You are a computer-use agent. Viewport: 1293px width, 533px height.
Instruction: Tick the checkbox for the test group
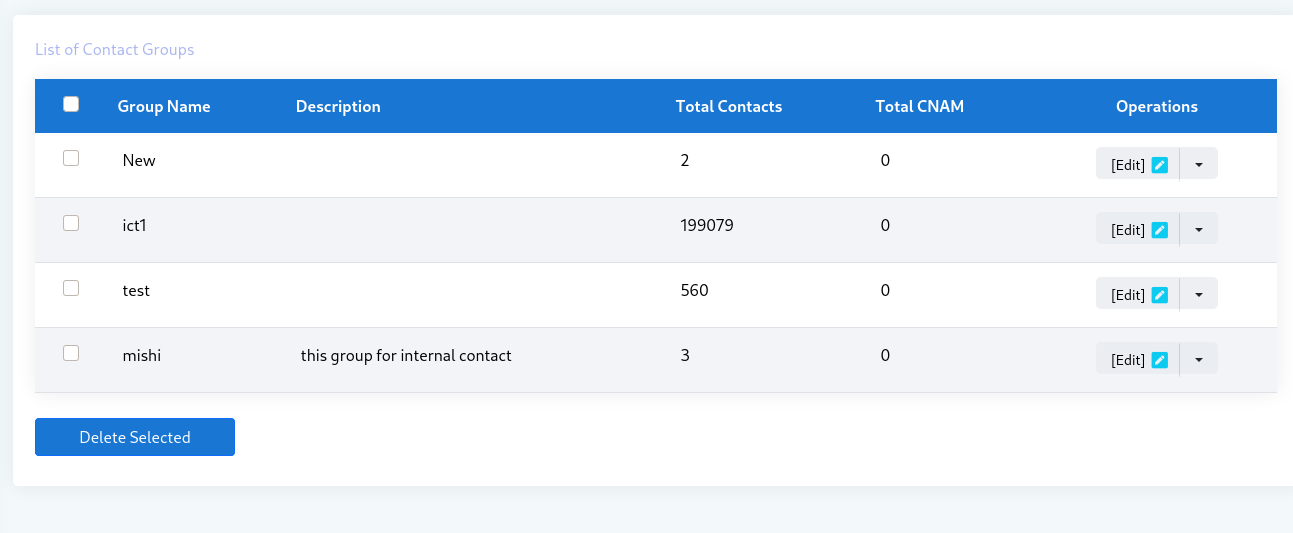[x=71, y=288]
